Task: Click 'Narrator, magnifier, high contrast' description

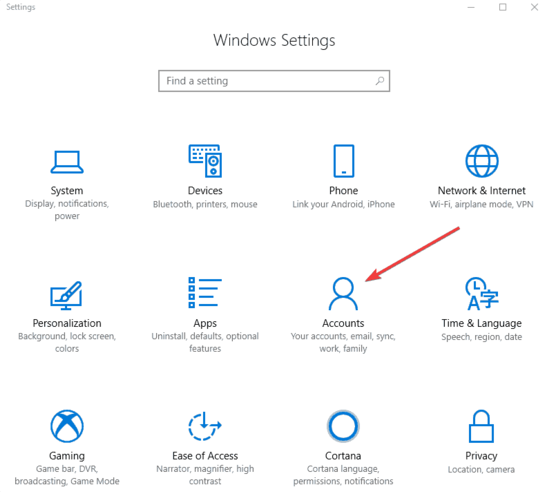Action: coord(205,475)
